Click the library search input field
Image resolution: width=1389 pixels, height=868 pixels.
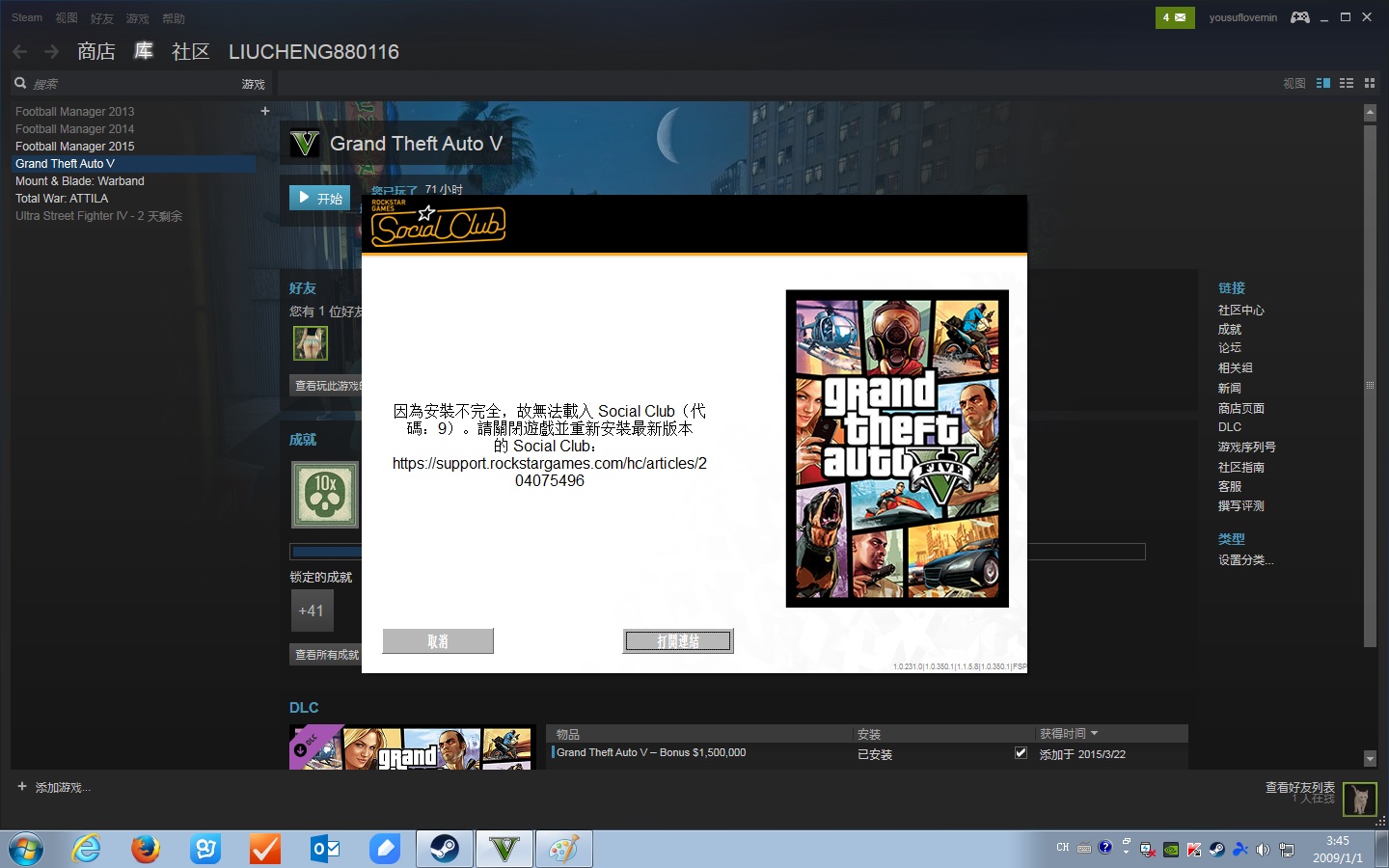click(x=133, y=84)
